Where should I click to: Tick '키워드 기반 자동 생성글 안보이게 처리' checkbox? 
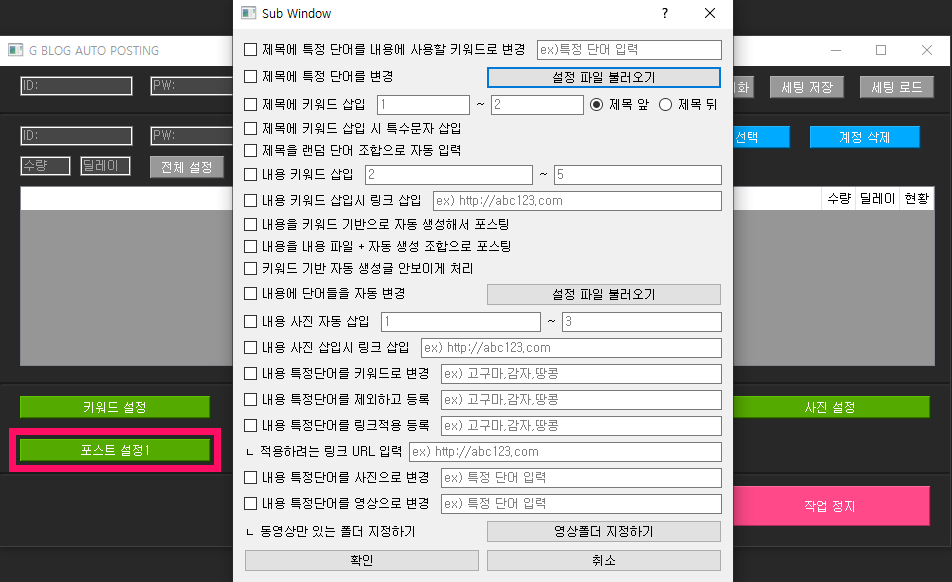click(x=251, y=269)
